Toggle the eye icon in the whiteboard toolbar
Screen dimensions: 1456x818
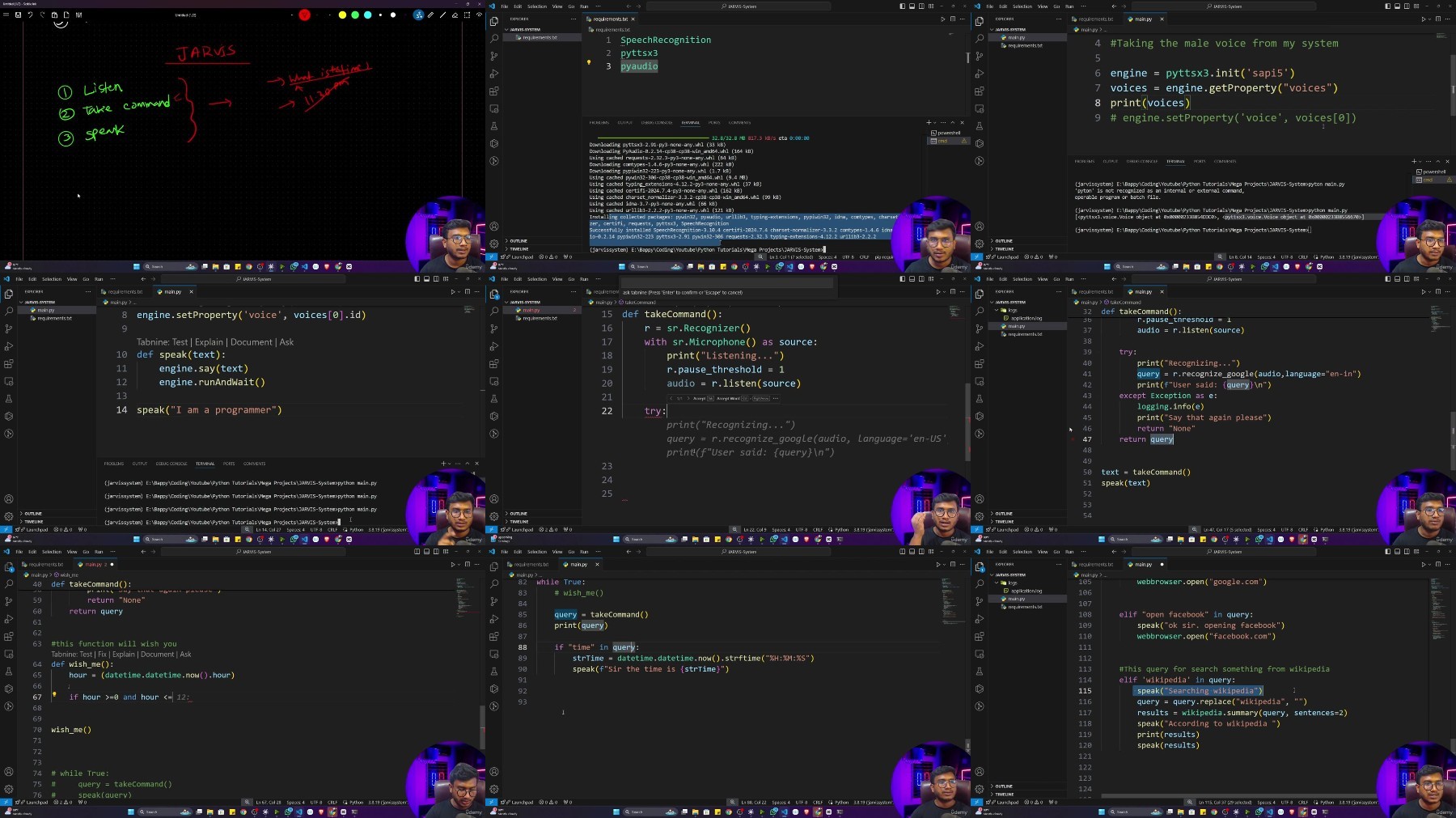479,15
